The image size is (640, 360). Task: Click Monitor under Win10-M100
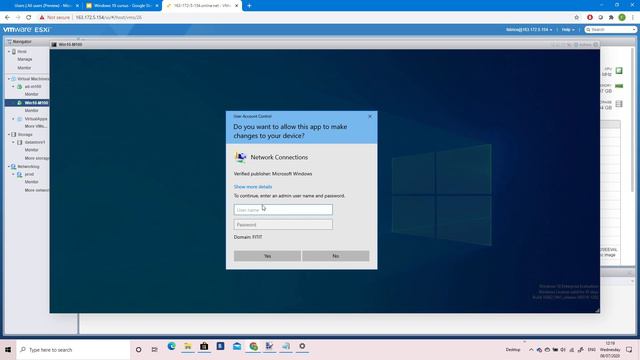coord(31,111)
